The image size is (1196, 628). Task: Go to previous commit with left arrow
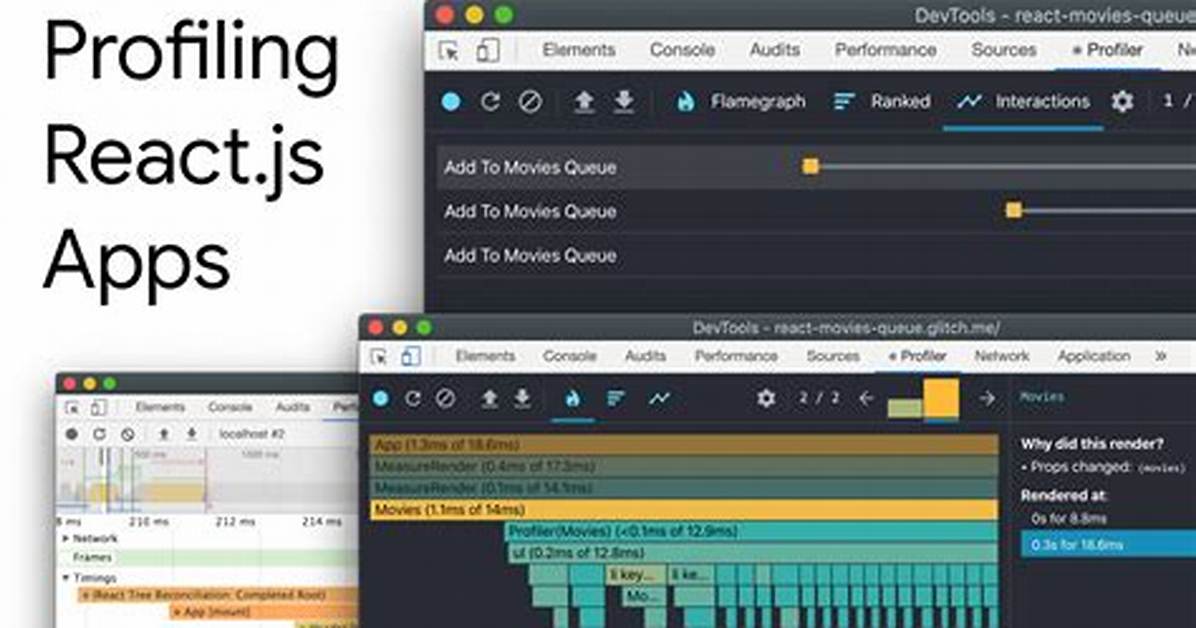click(866, 398)
